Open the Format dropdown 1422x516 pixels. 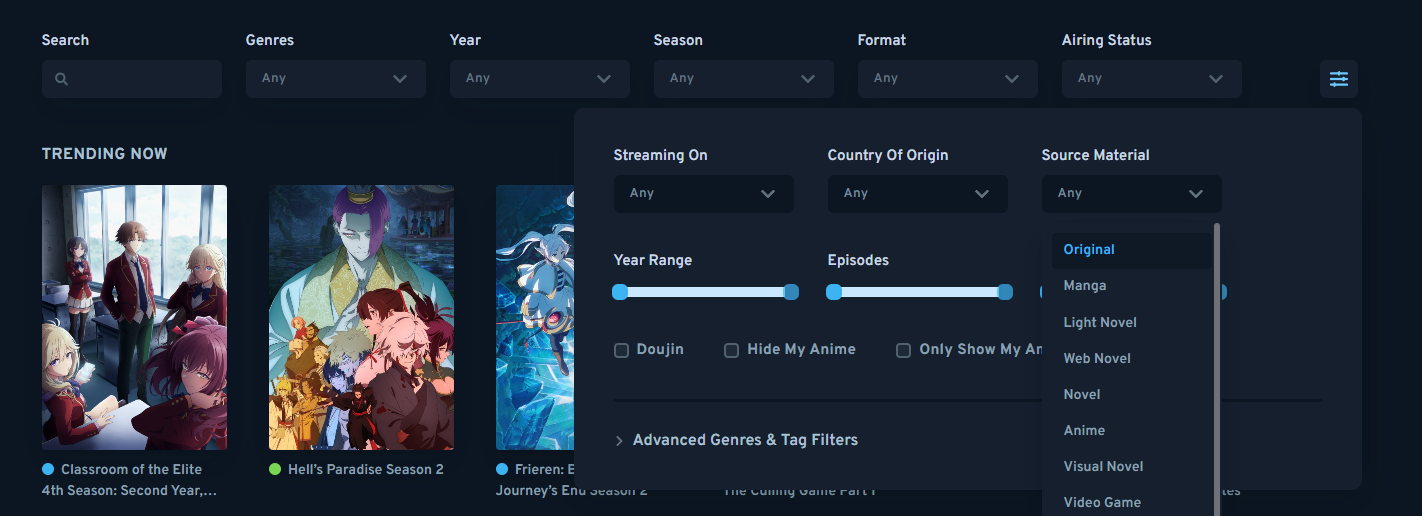point(948,79)
